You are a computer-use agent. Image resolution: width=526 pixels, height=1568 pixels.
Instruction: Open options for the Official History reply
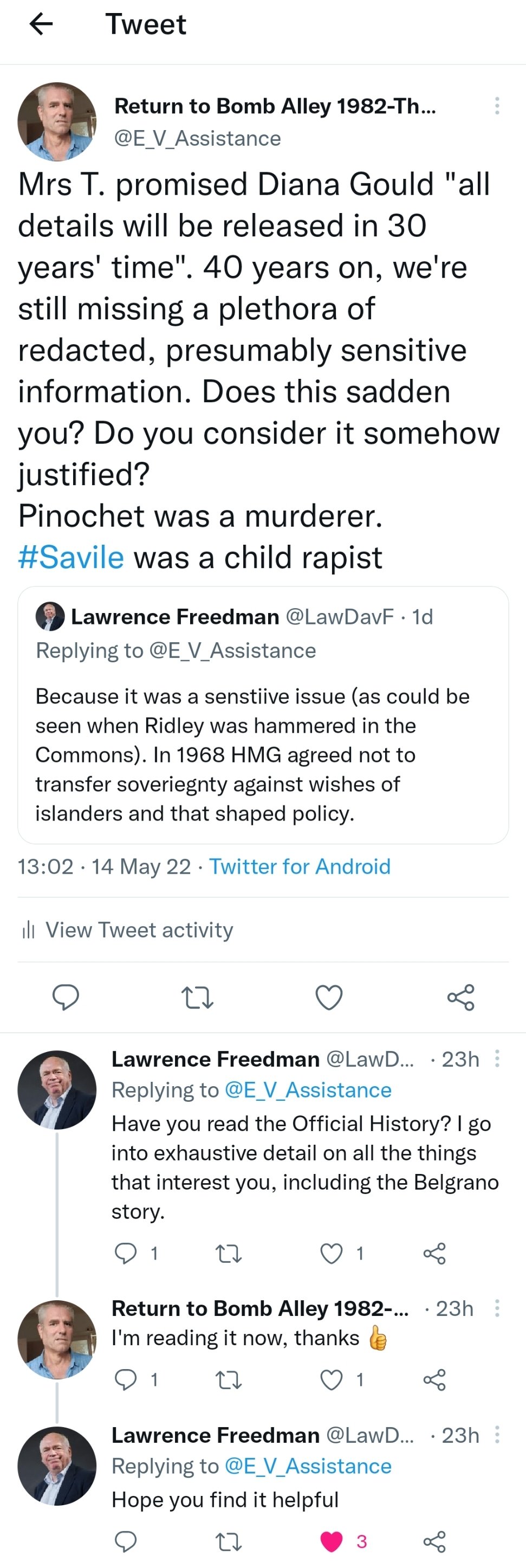[497, 1059]
